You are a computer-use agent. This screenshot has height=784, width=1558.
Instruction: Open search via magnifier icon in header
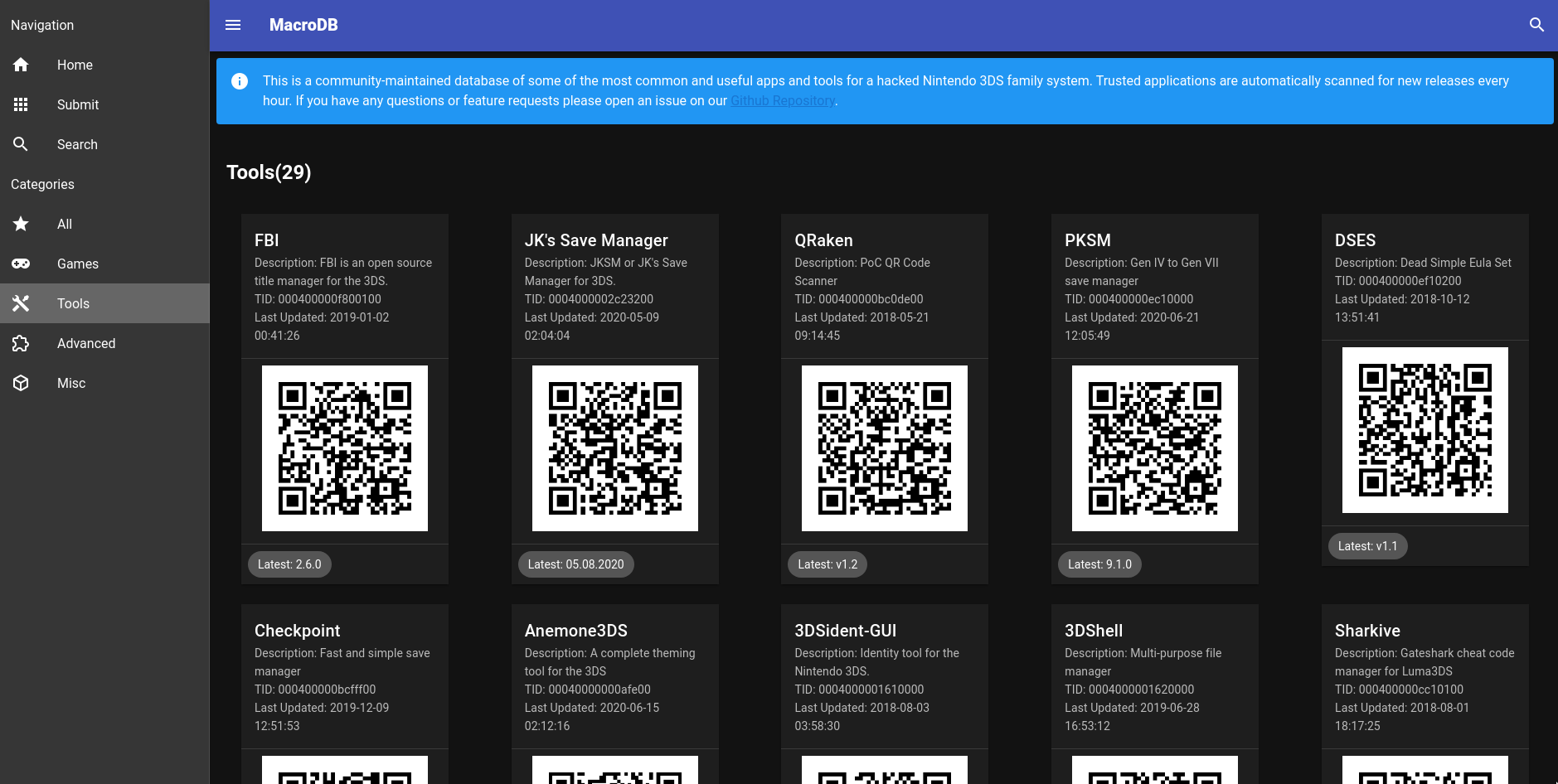[1536, 25]
